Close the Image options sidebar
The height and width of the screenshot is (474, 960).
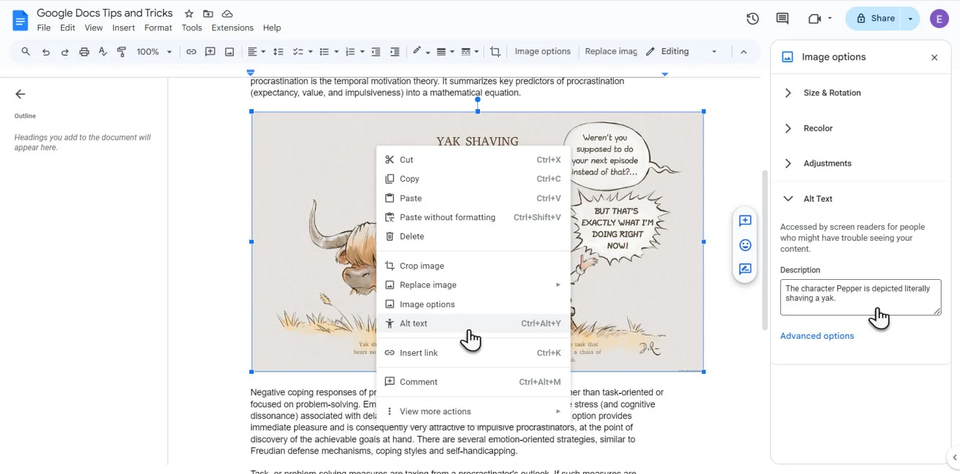click(934, 57)
